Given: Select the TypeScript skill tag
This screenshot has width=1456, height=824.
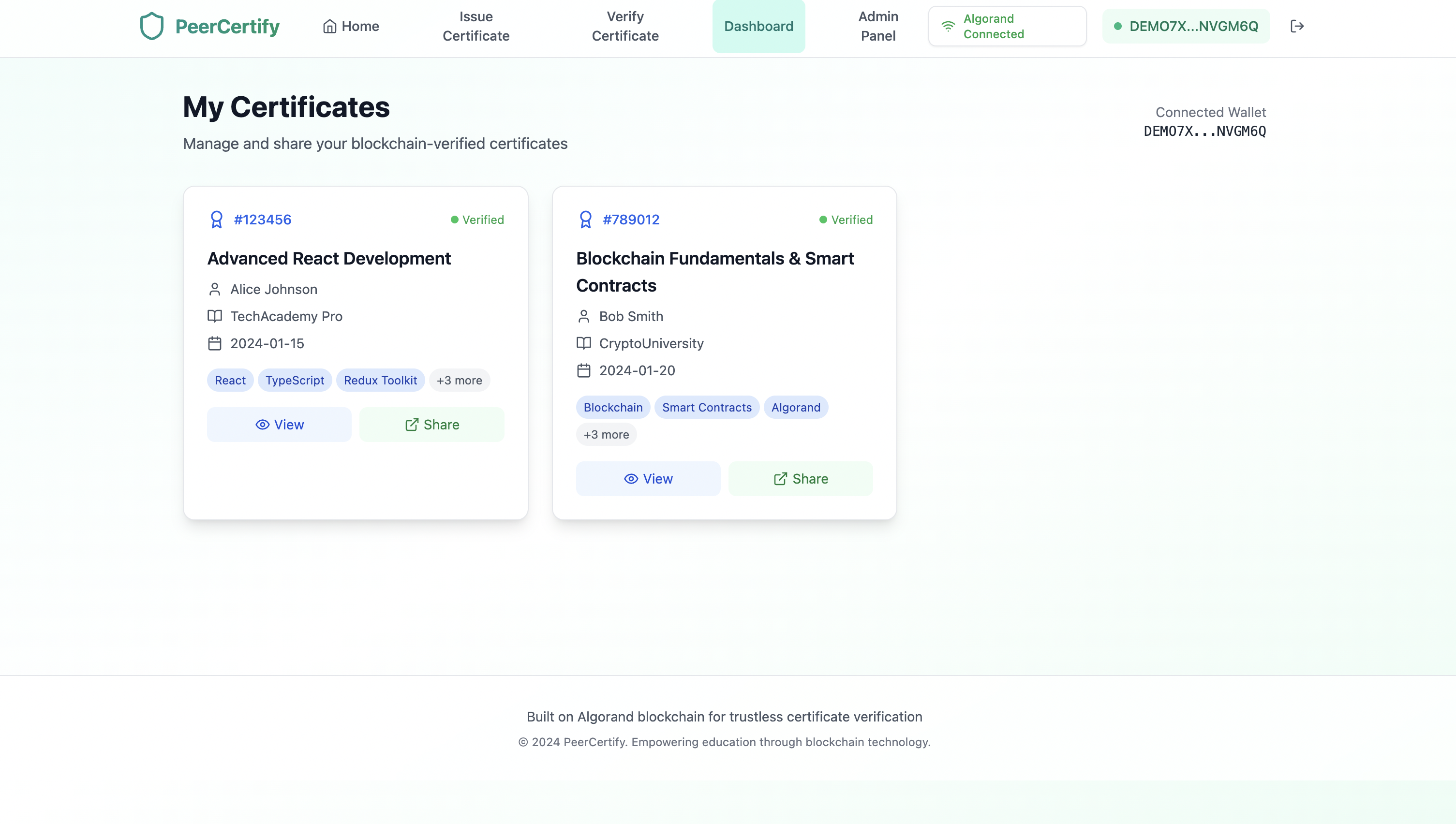Looking at the screenshot, I should tap(295, 380).
